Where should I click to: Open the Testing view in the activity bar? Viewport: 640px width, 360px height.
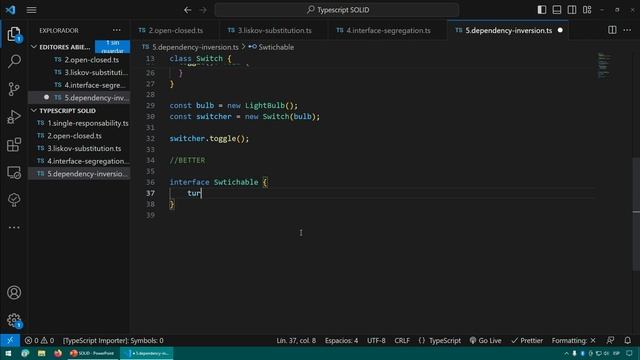click(x=14, y=200)
